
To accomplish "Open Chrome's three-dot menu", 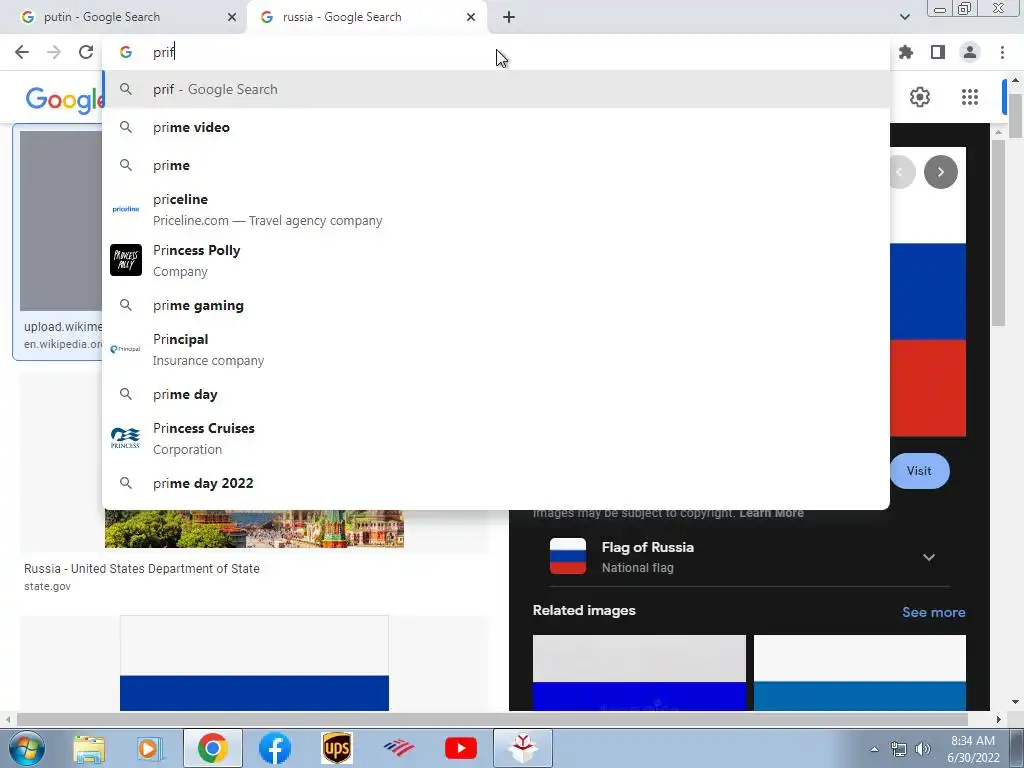I will [1002, 52].
